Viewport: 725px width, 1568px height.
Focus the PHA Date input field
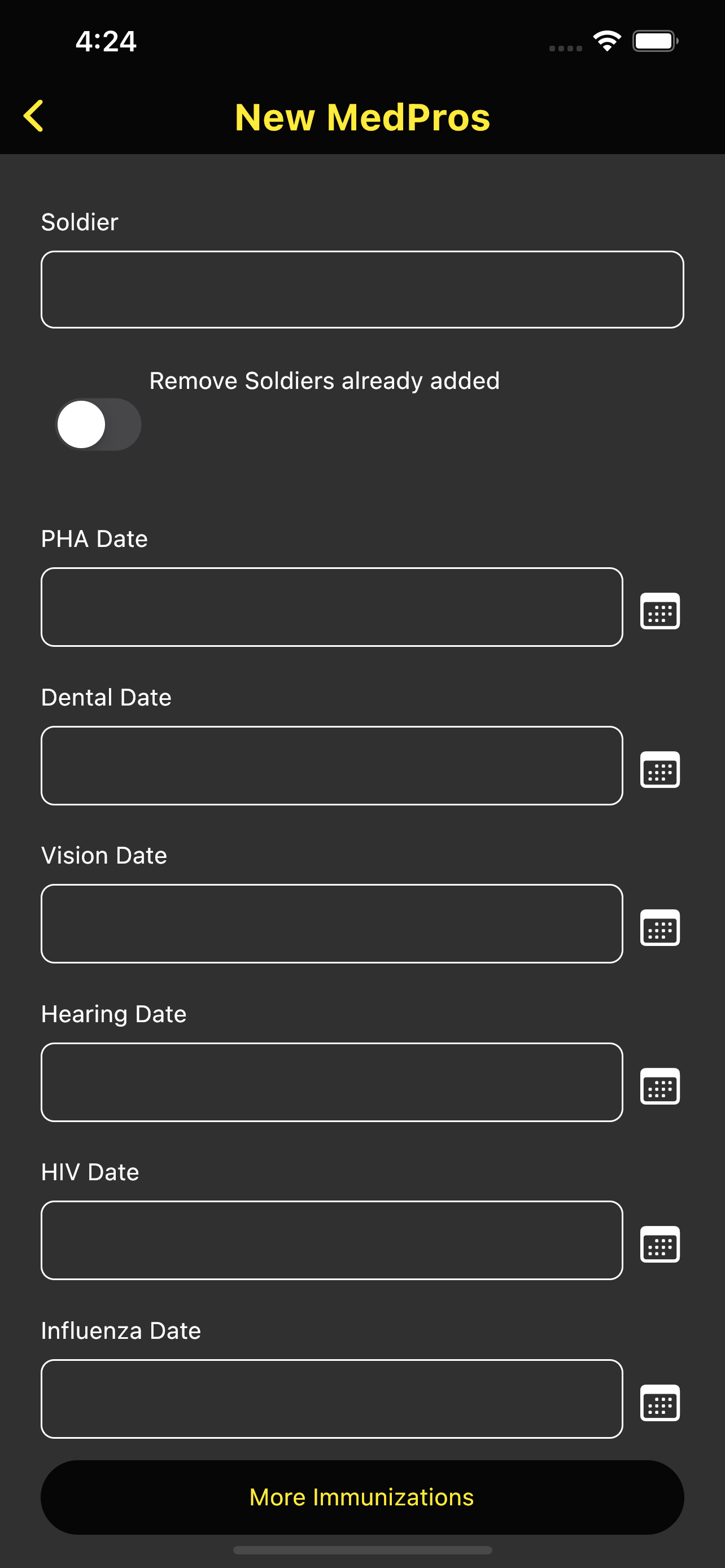coord(332,607)
